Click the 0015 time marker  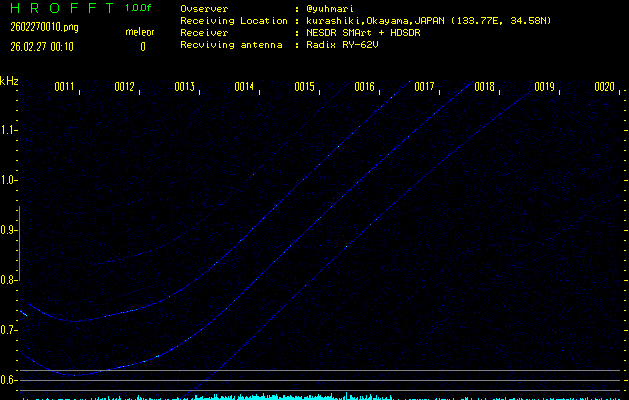304,88
